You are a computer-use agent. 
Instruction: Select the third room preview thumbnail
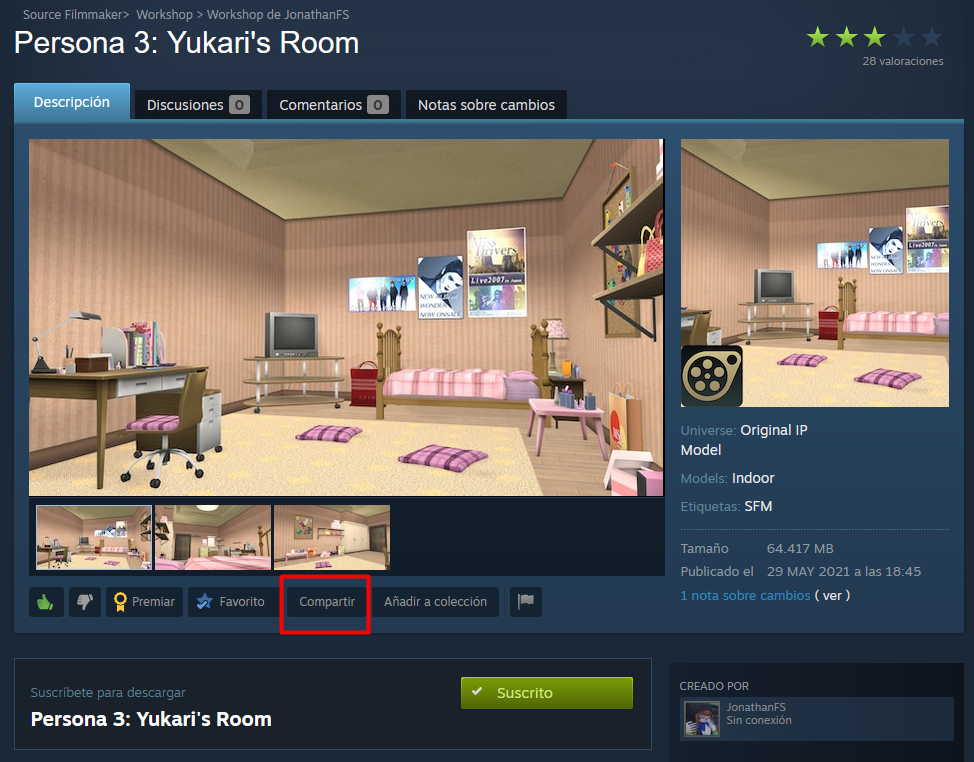tap(332, 537)
